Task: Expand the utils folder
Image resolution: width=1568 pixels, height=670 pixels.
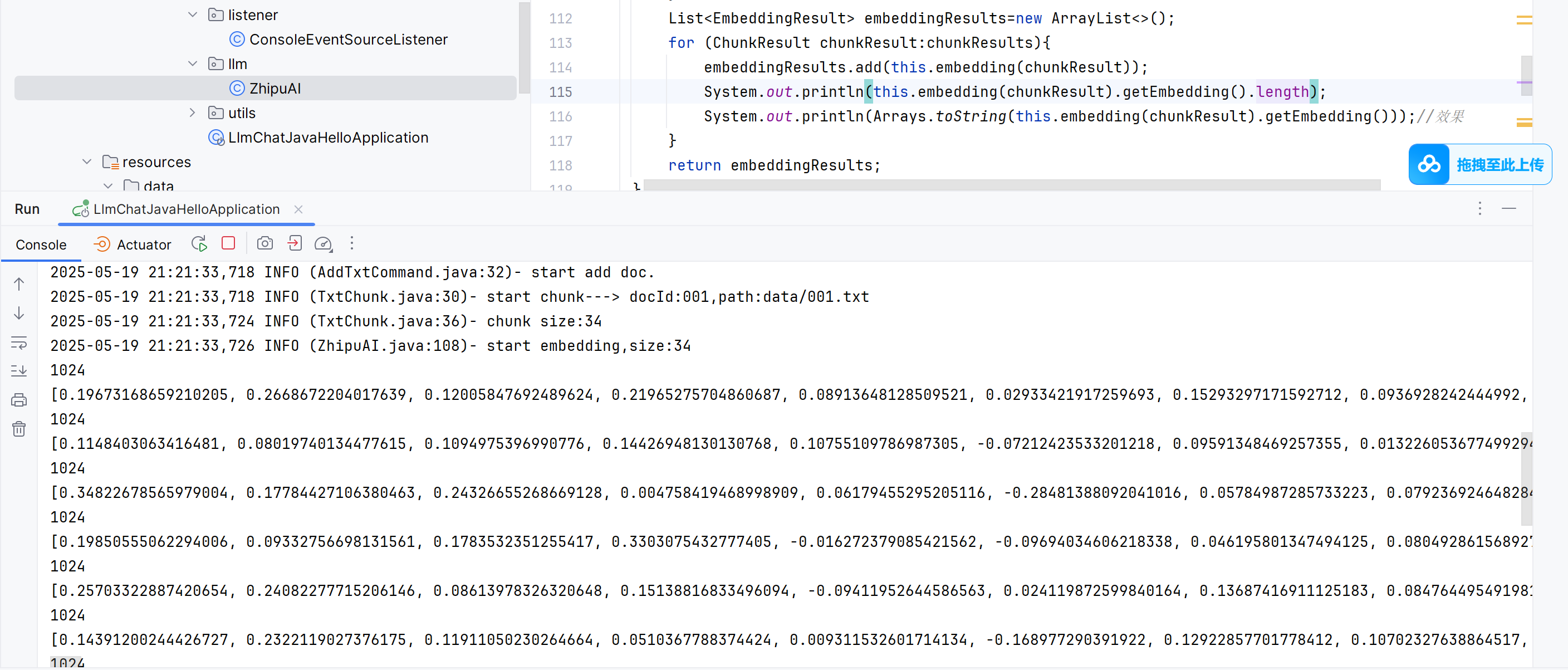Action: (192, 113)
